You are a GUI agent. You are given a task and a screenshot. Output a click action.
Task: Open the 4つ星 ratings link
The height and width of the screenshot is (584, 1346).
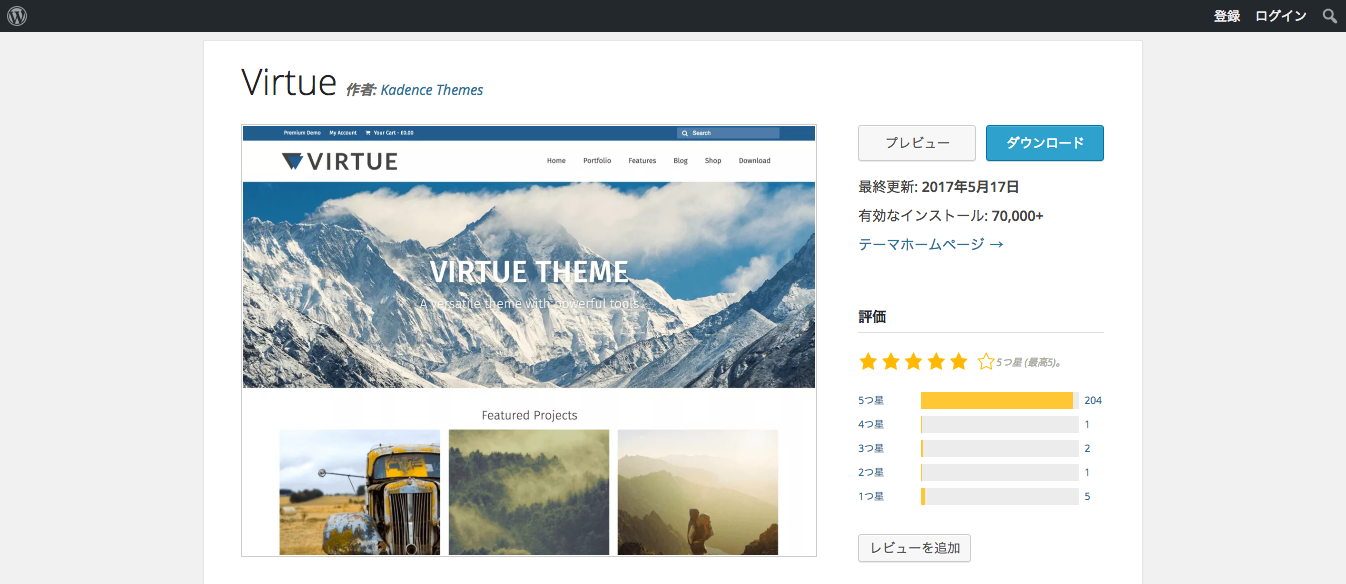[871, 424]
